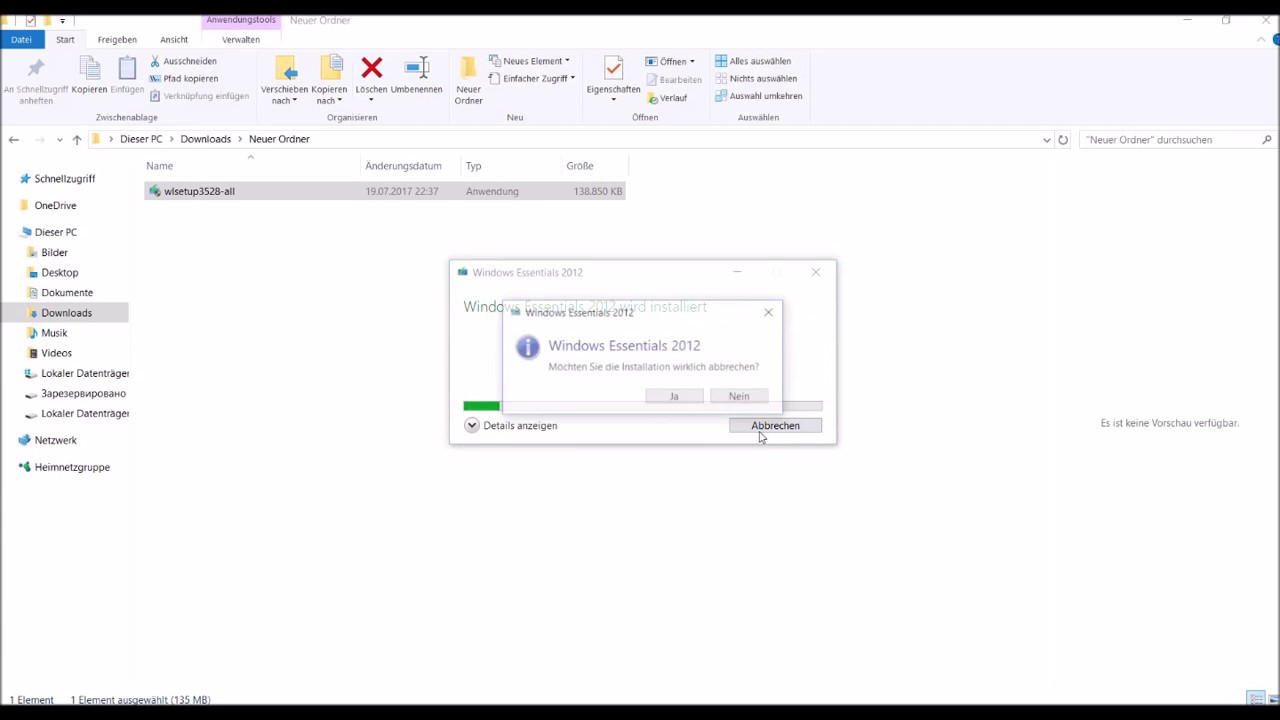1280x720 pixels.
Task: Sort by the Name column header
Action: pyautogui.click(x=159, y=166)
